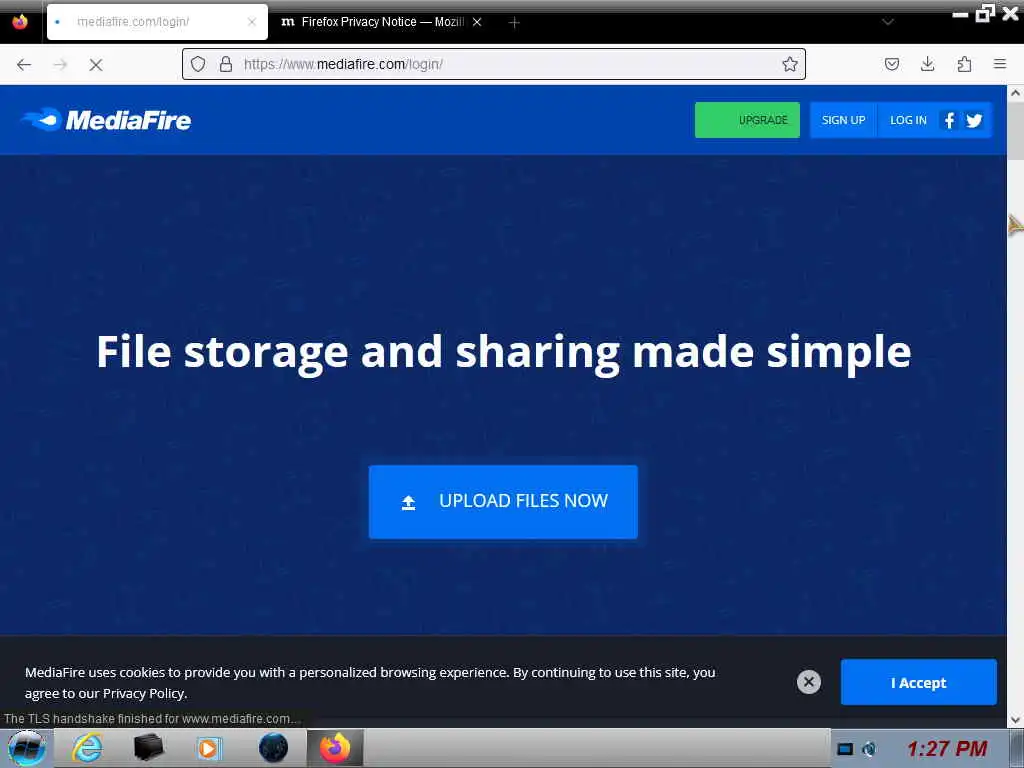This screenshot has height=768, width=1024.
Task: Open the black box taskbar icon
Action: 148,748
